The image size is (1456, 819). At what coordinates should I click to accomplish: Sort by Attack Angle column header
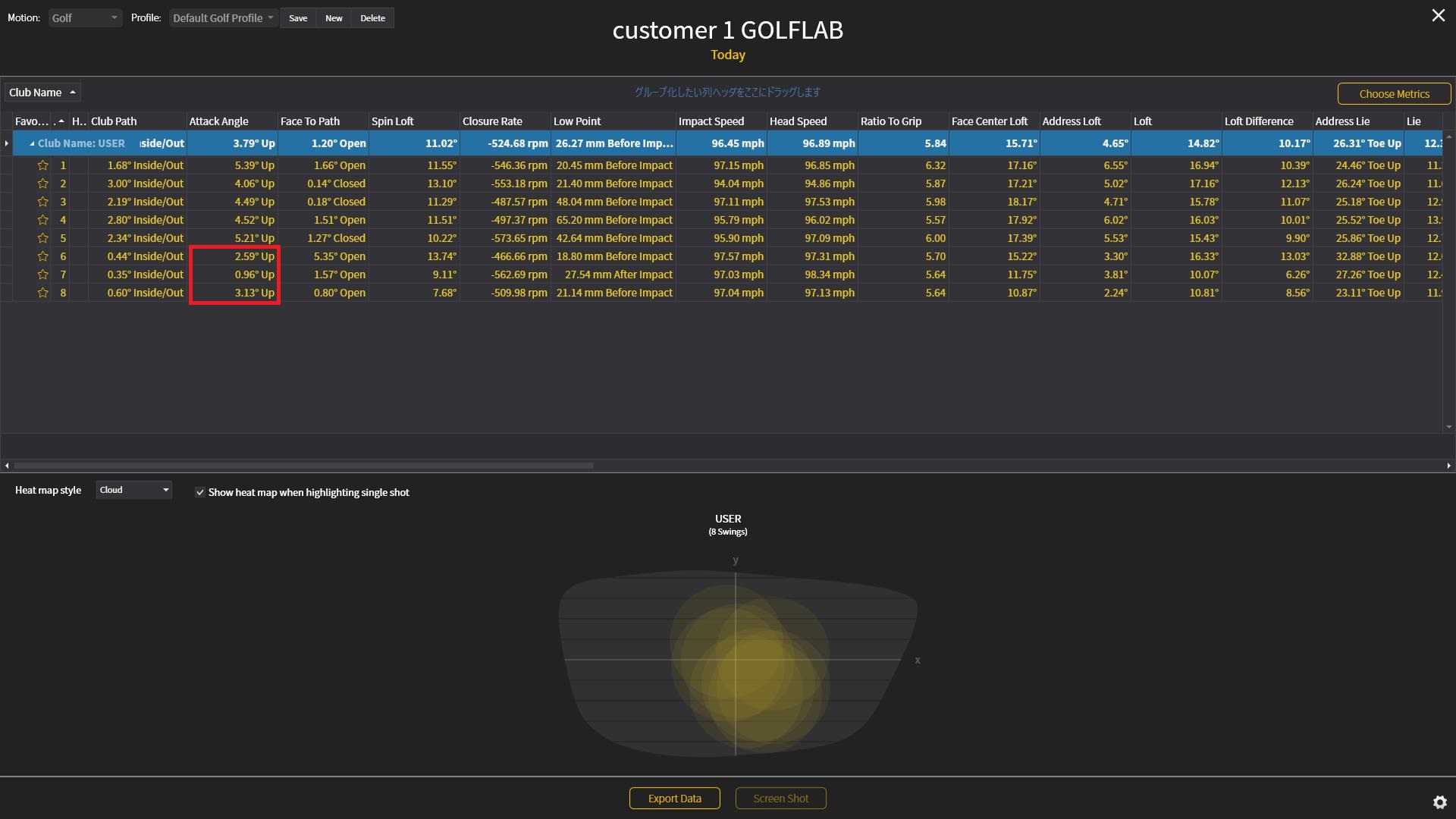[218, 121]
